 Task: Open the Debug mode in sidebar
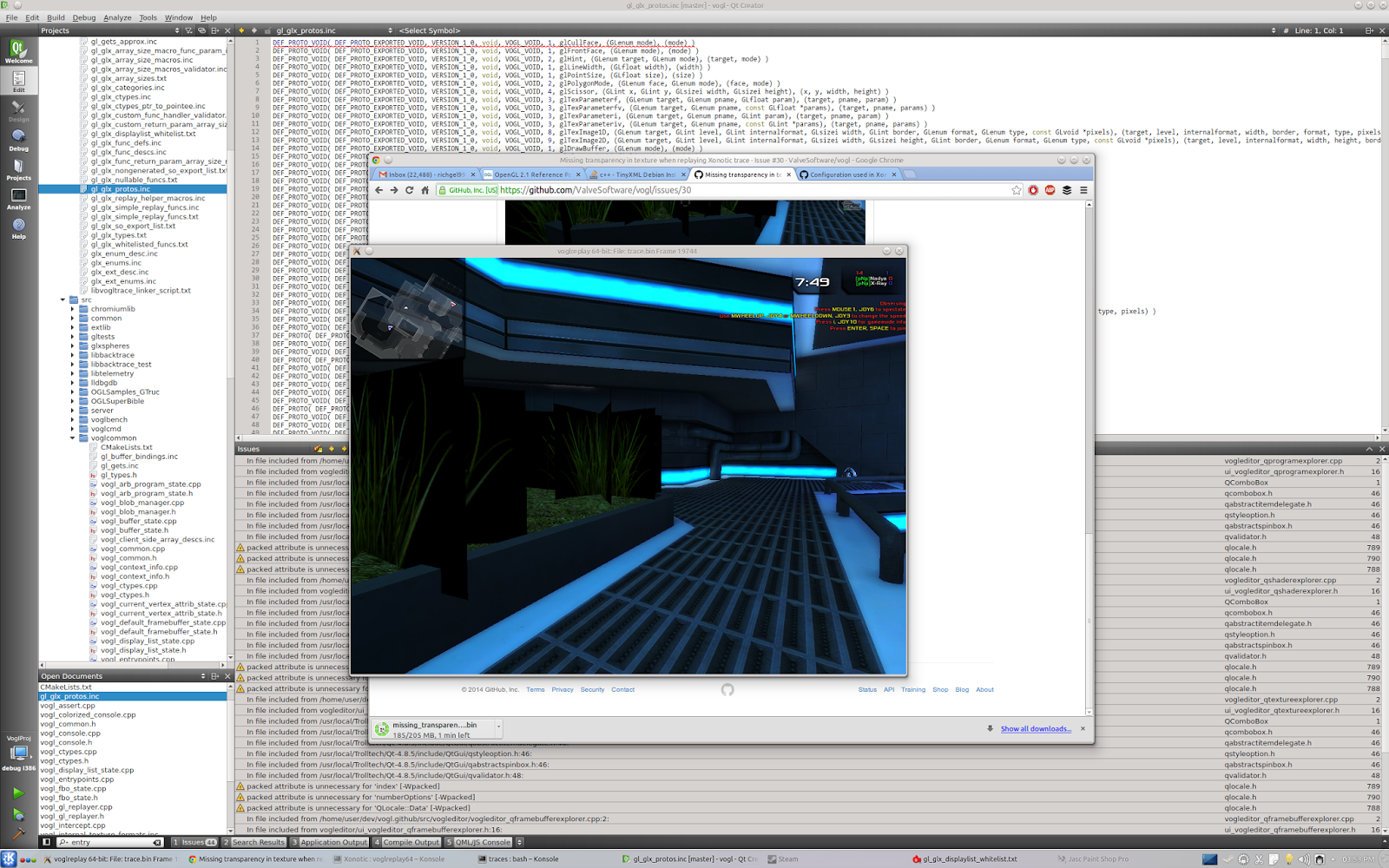point(18,140)
